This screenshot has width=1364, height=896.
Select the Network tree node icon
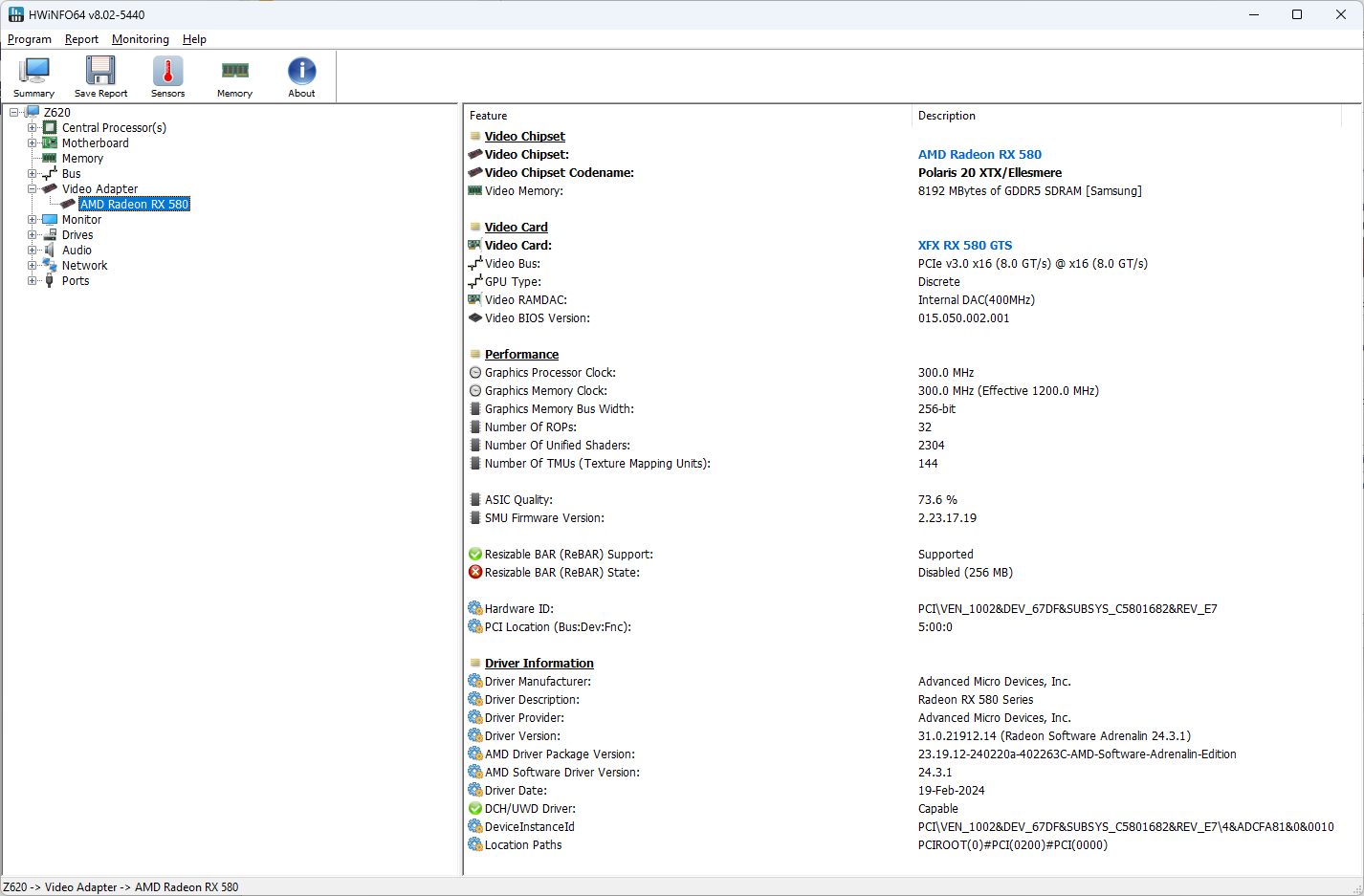point(50,265)
